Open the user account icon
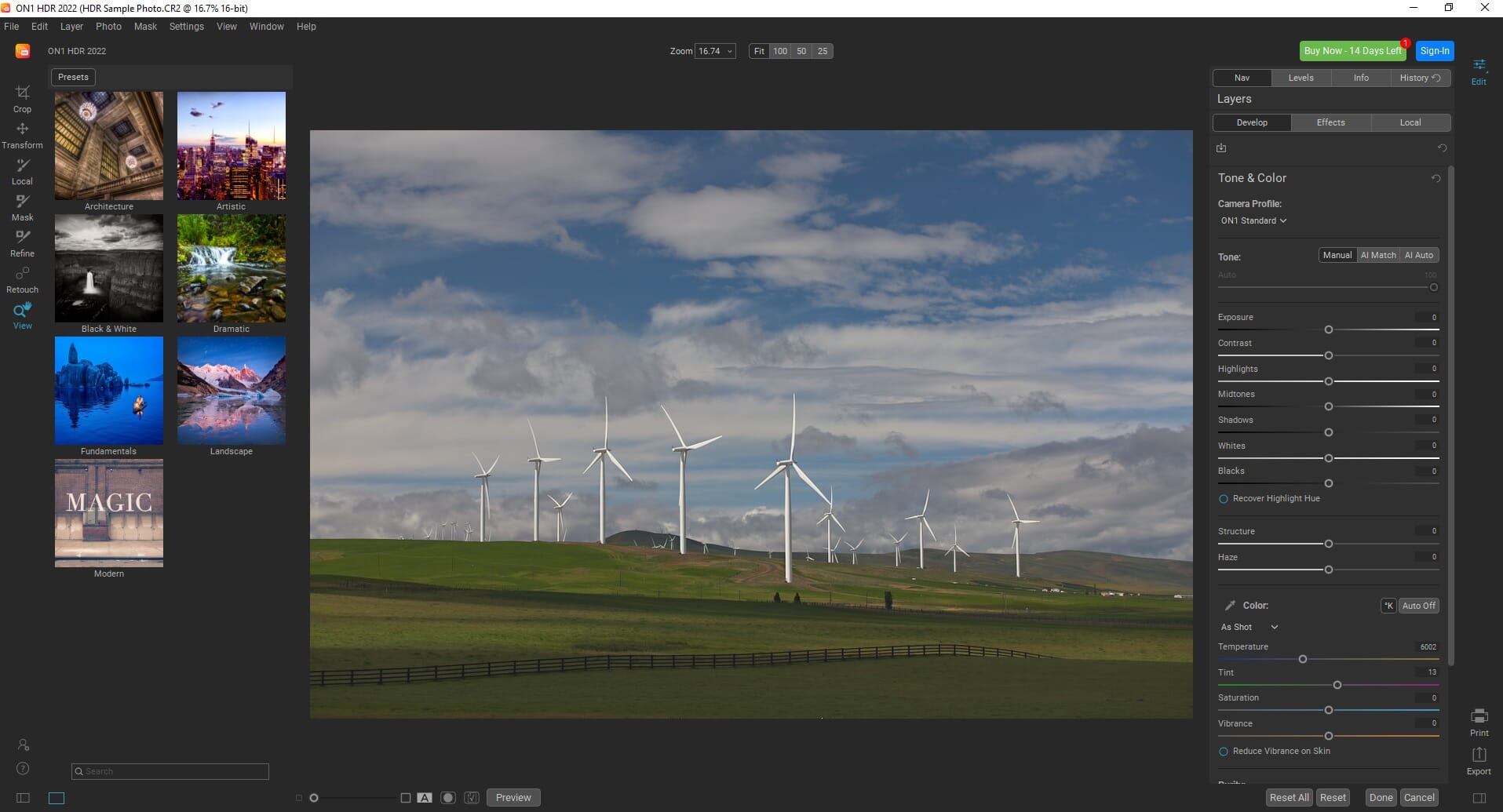 coord(23,745)
